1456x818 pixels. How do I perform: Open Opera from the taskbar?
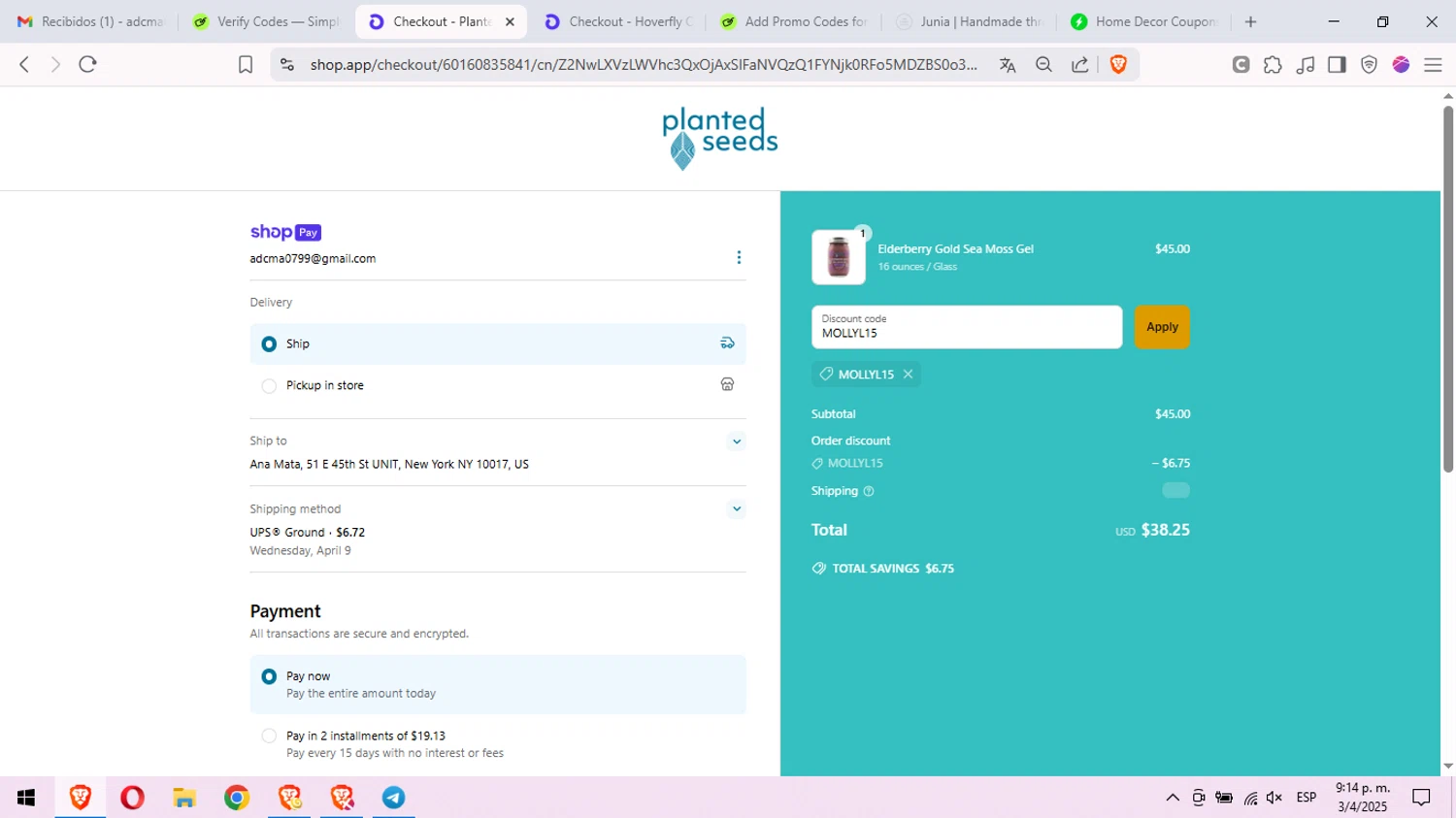(132, 798)
